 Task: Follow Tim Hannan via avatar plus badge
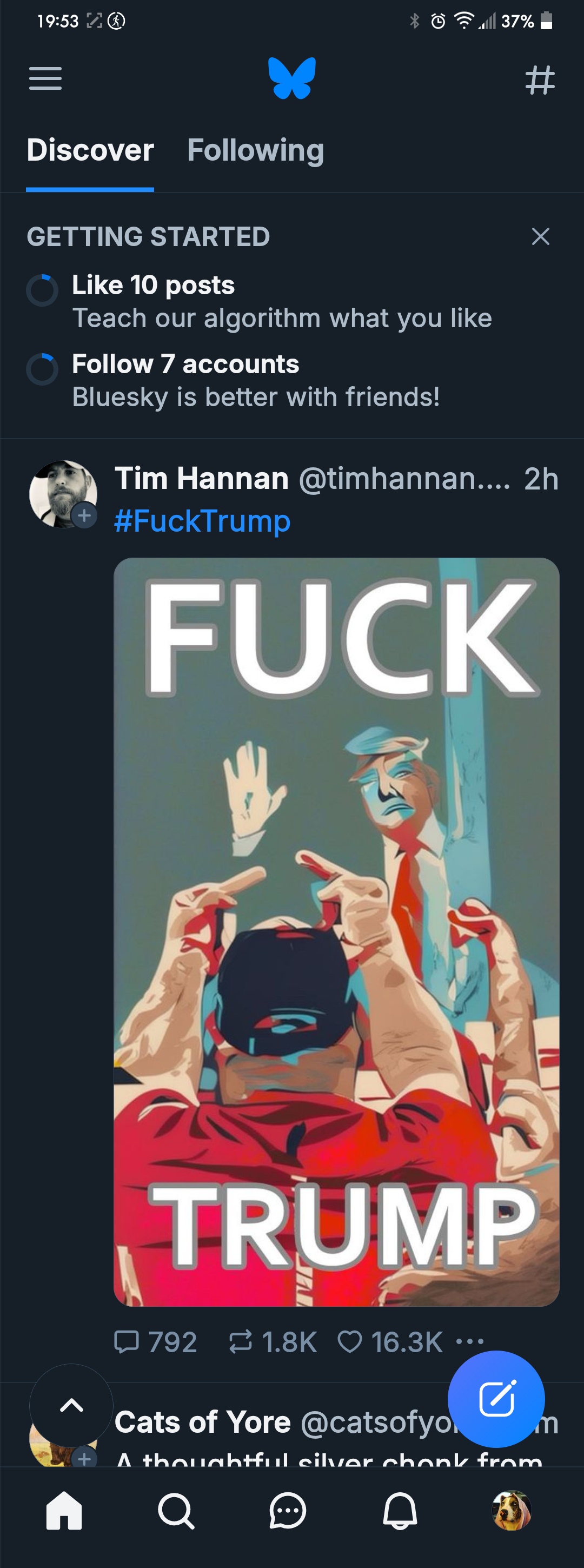pyautogui.click(x=84, y=515)
